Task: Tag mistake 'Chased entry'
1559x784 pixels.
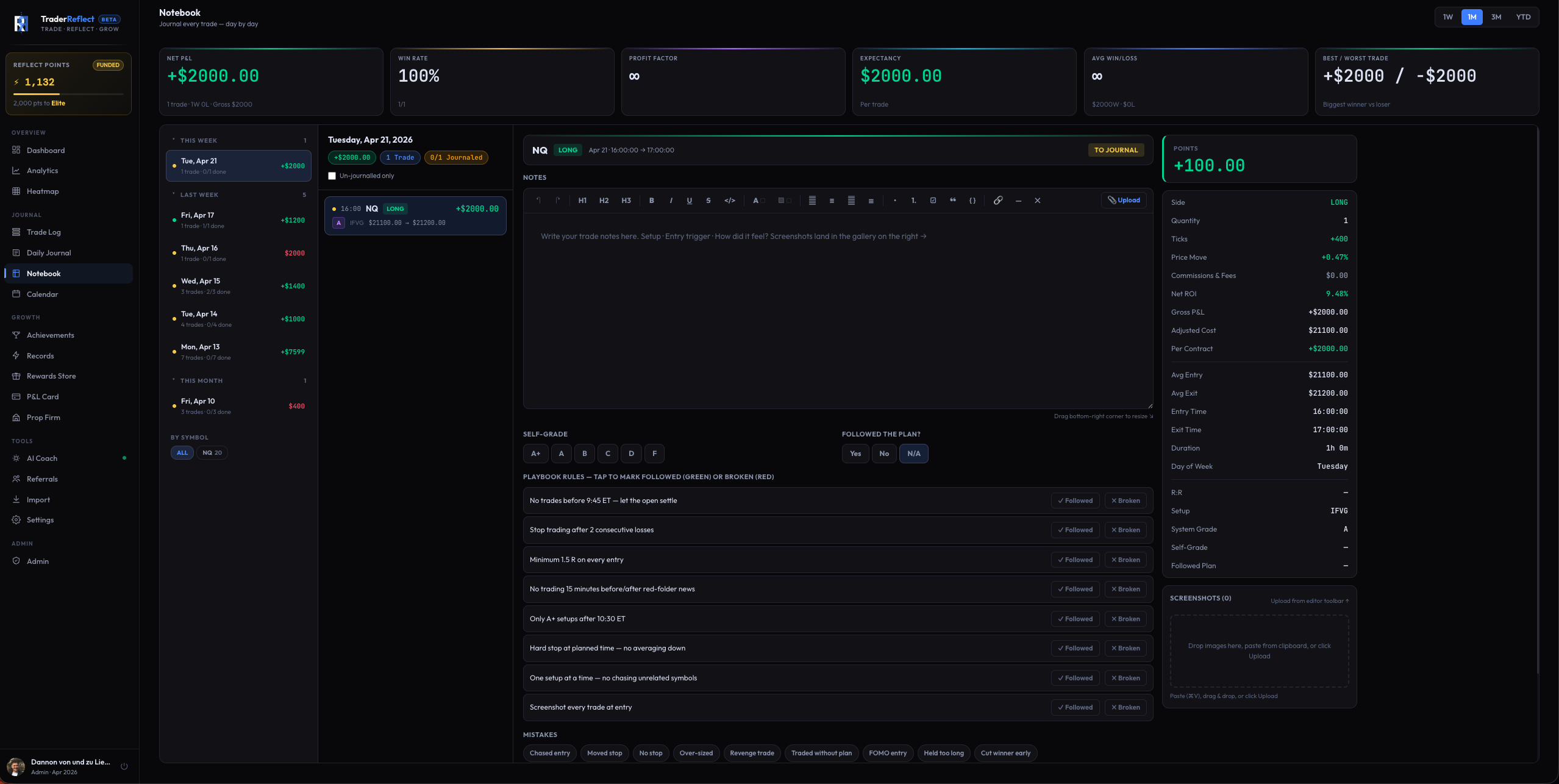Action: coord(550,754)
